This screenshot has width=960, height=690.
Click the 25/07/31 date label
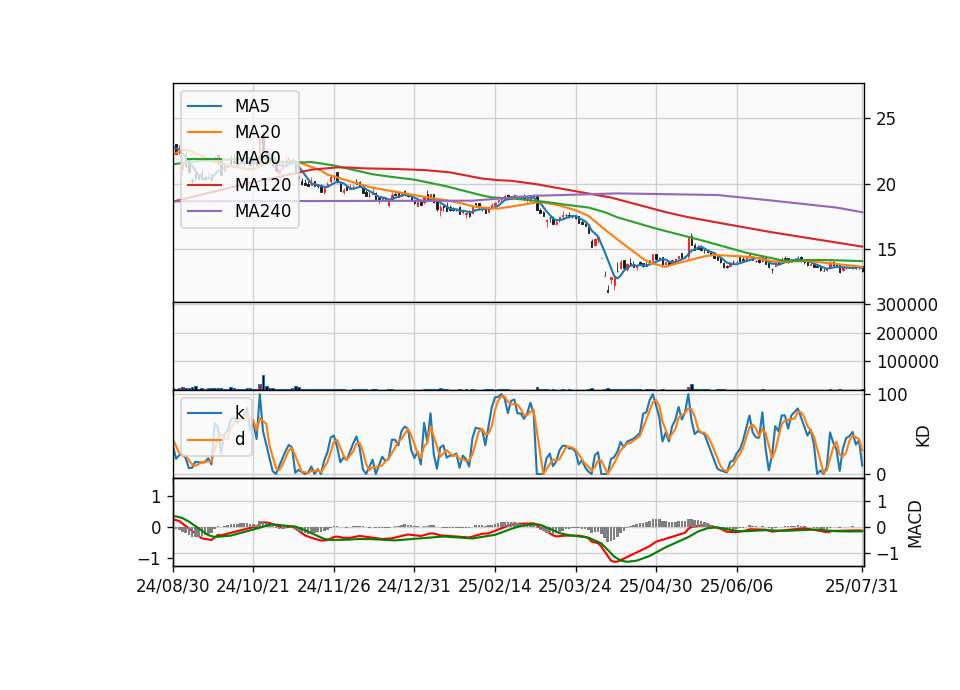click(861, 586)
